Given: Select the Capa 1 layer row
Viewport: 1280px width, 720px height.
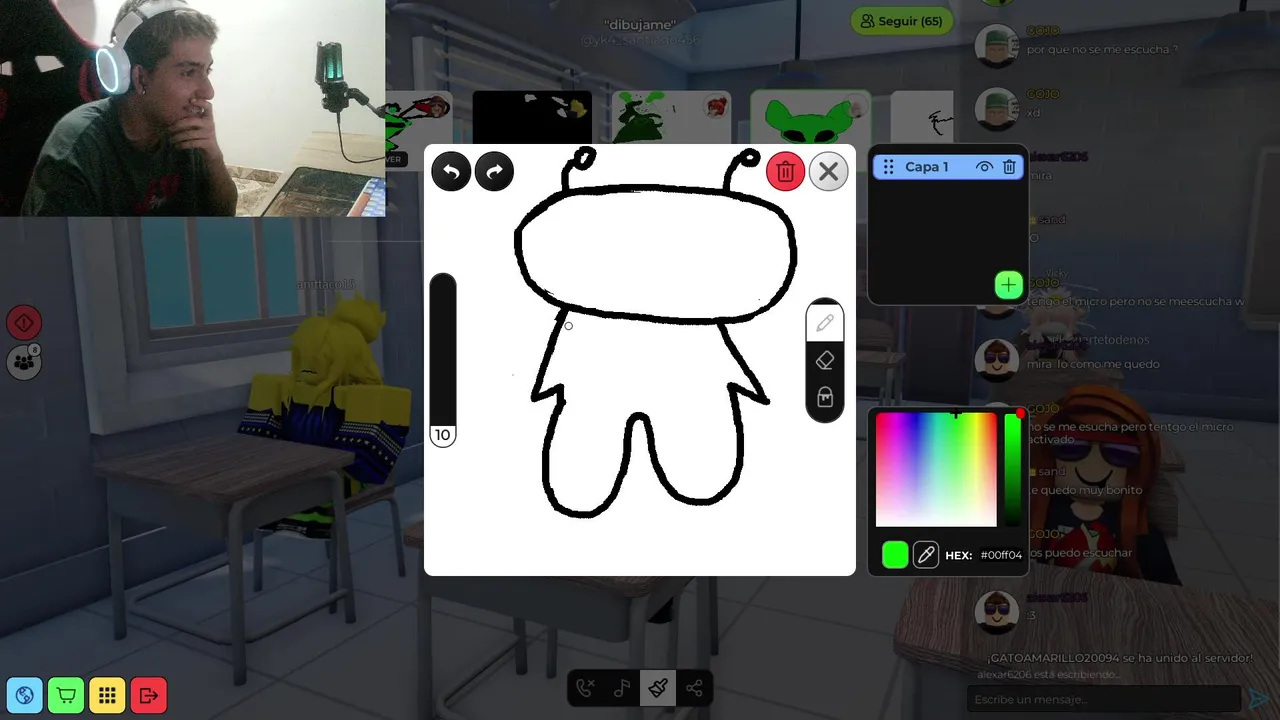Looking at the screenshot, I should 948,167.
